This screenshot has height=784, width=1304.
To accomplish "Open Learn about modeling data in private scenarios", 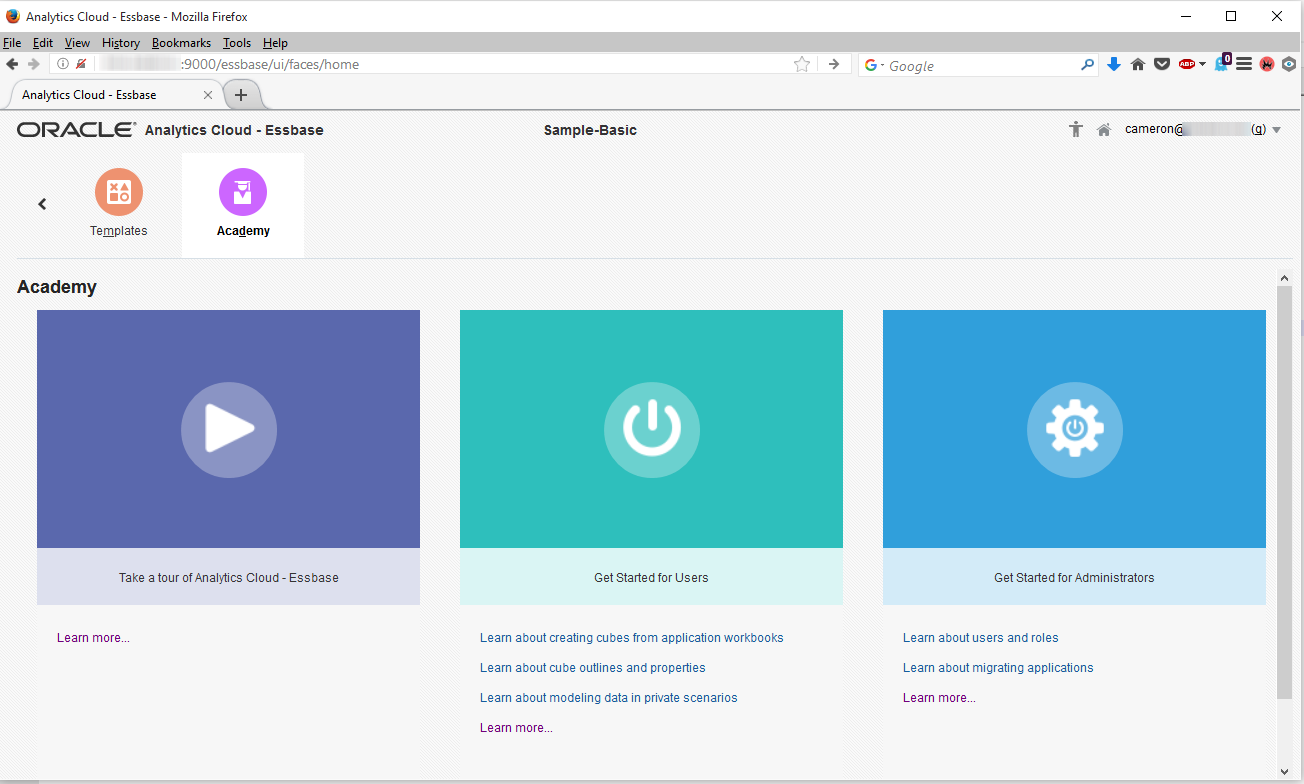I will (609, 698).
